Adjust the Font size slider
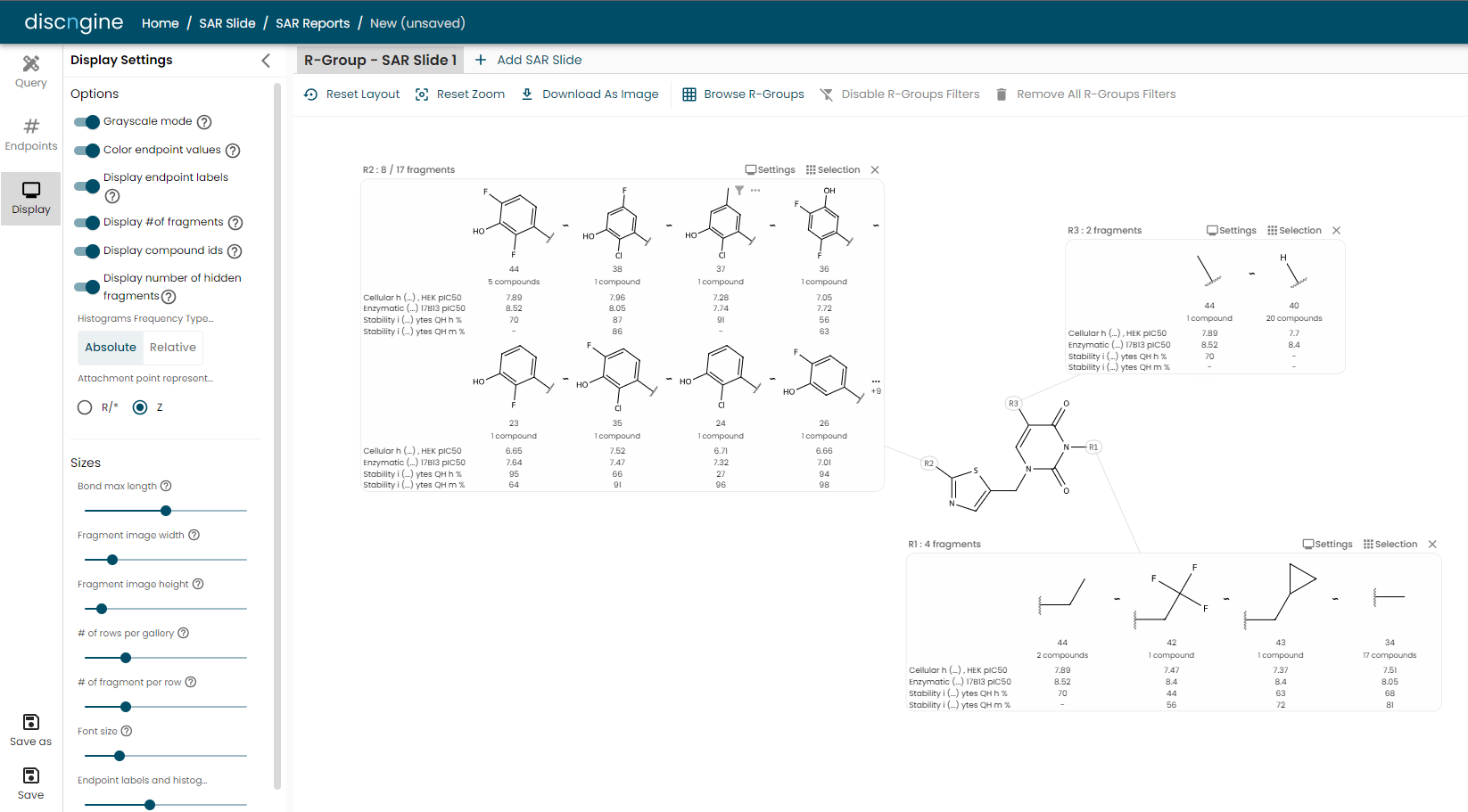The height and width of the screenshot is (812, 1468). pyautogui.click(x=166, y=756)
